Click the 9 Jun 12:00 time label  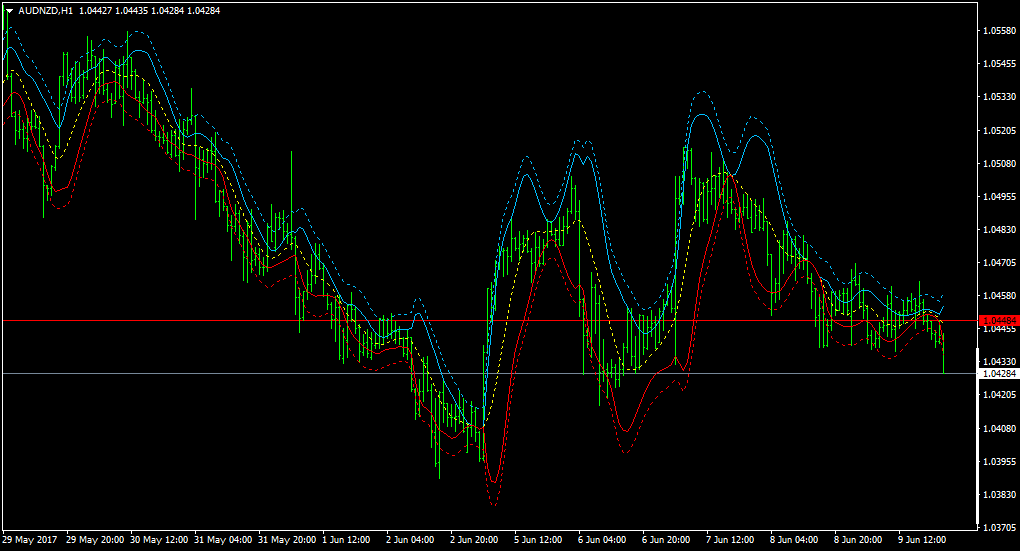coord(922,540)
